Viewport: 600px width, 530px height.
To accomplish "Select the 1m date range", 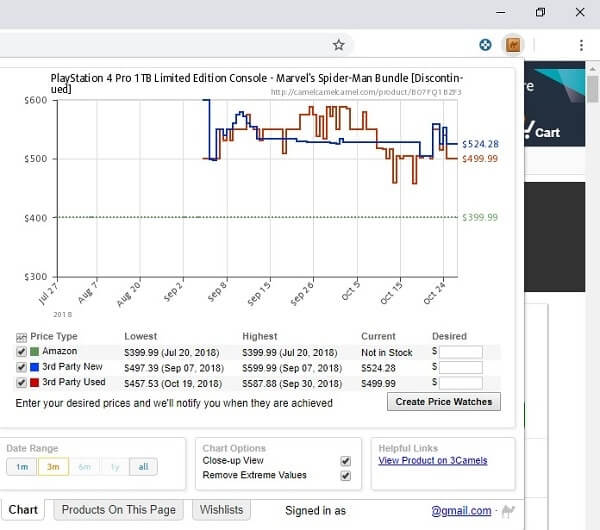I will pyautogui.click(x=22, y=467).
